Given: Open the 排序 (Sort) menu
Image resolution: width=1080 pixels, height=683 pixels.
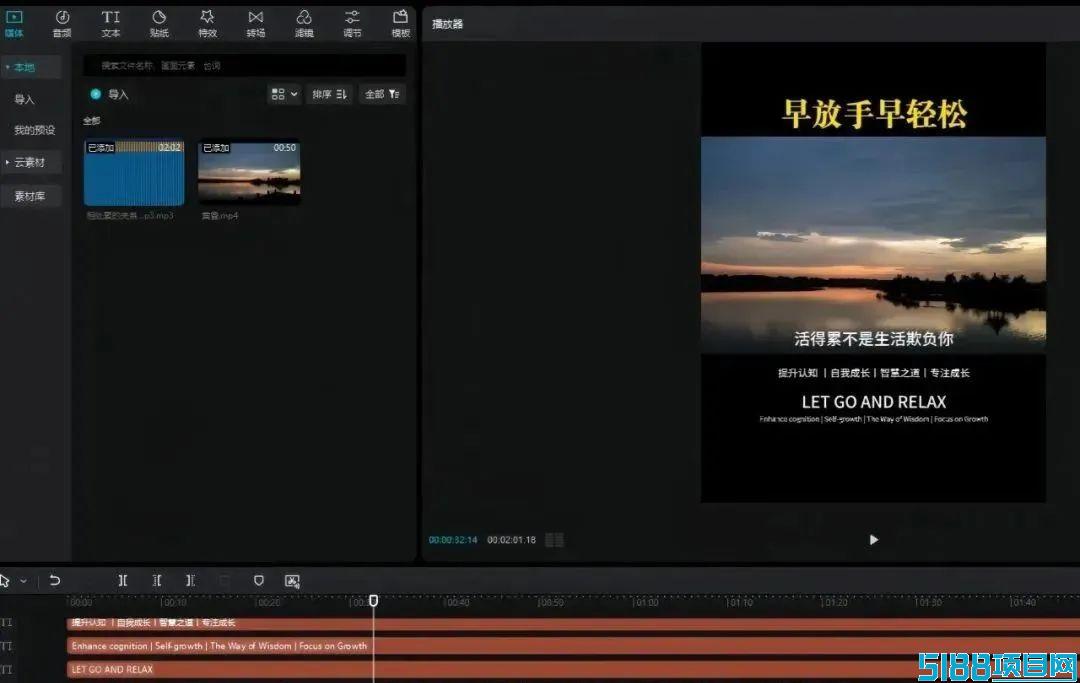Looking at the screenshot, I should point(329,94).
